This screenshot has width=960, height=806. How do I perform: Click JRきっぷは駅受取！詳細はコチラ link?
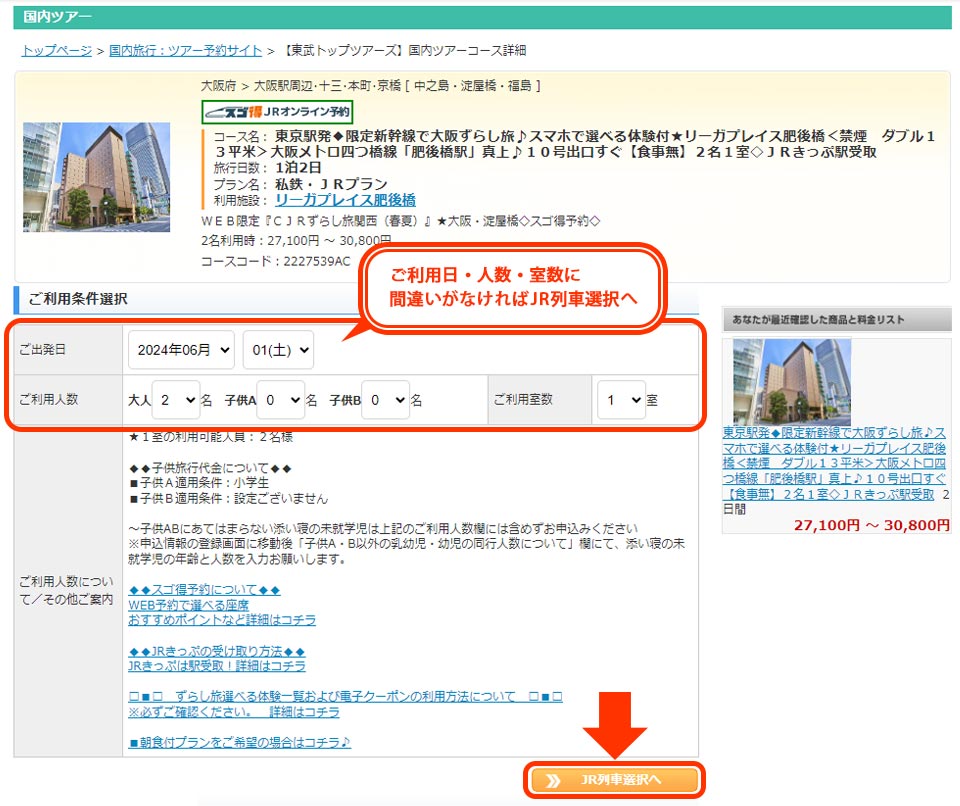[216, 665]
